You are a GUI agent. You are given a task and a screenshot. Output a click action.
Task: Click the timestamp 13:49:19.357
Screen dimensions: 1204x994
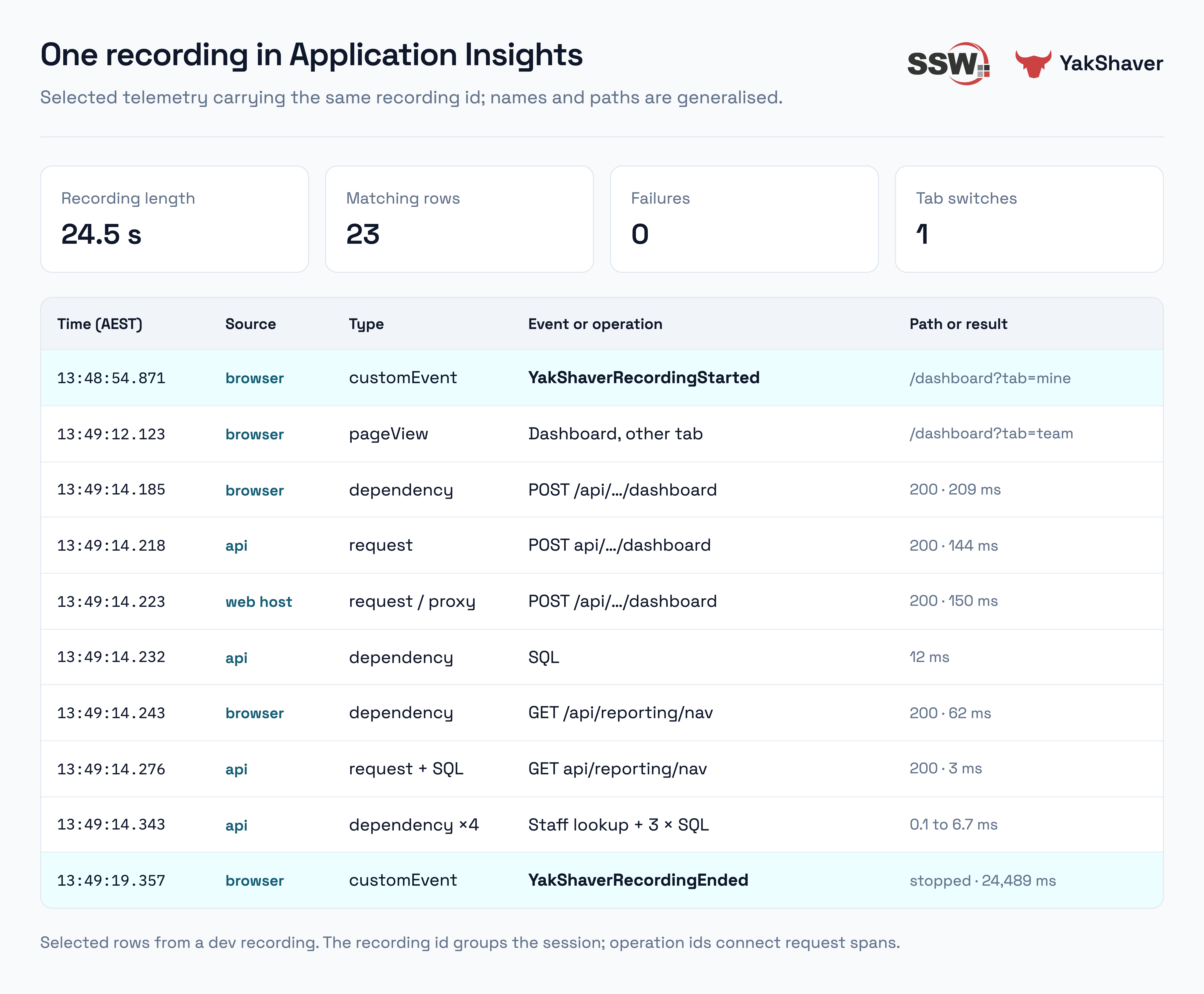[x=111, y=881]
